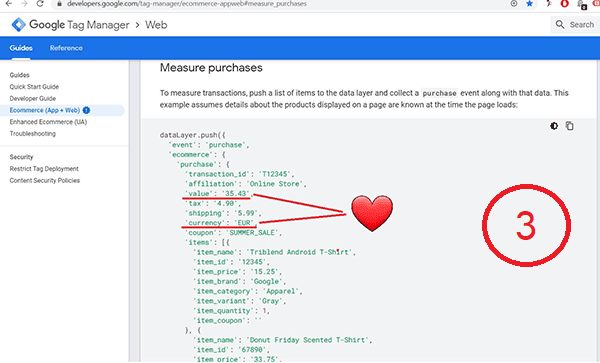Image resolution: width=600 pixels, height=363 pixels.
Task: Click the Search field
Action: (x=575, y=24)
